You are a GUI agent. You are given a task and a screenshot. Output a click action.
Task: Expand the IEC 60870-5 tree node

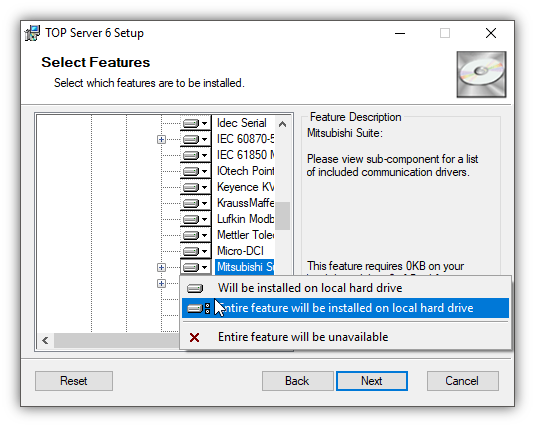(161, 139)
